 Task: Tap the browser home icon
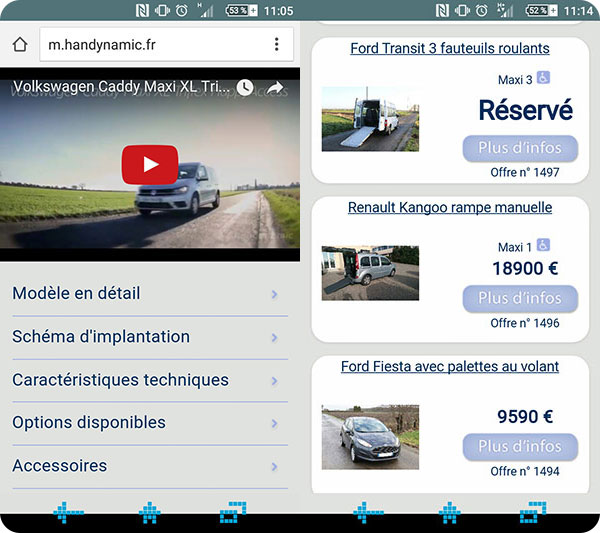click(x=19, y=45)
